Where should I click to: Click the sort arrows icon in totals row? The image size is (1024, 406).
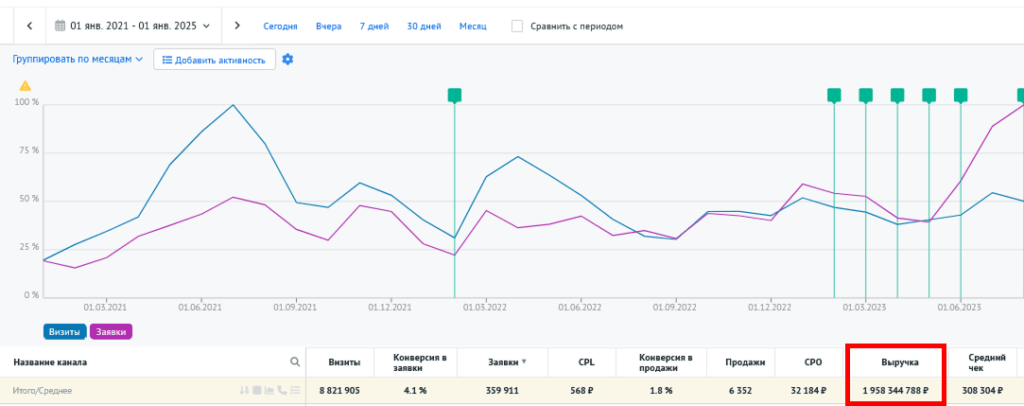pyautogui.click(x=243, y=391)
